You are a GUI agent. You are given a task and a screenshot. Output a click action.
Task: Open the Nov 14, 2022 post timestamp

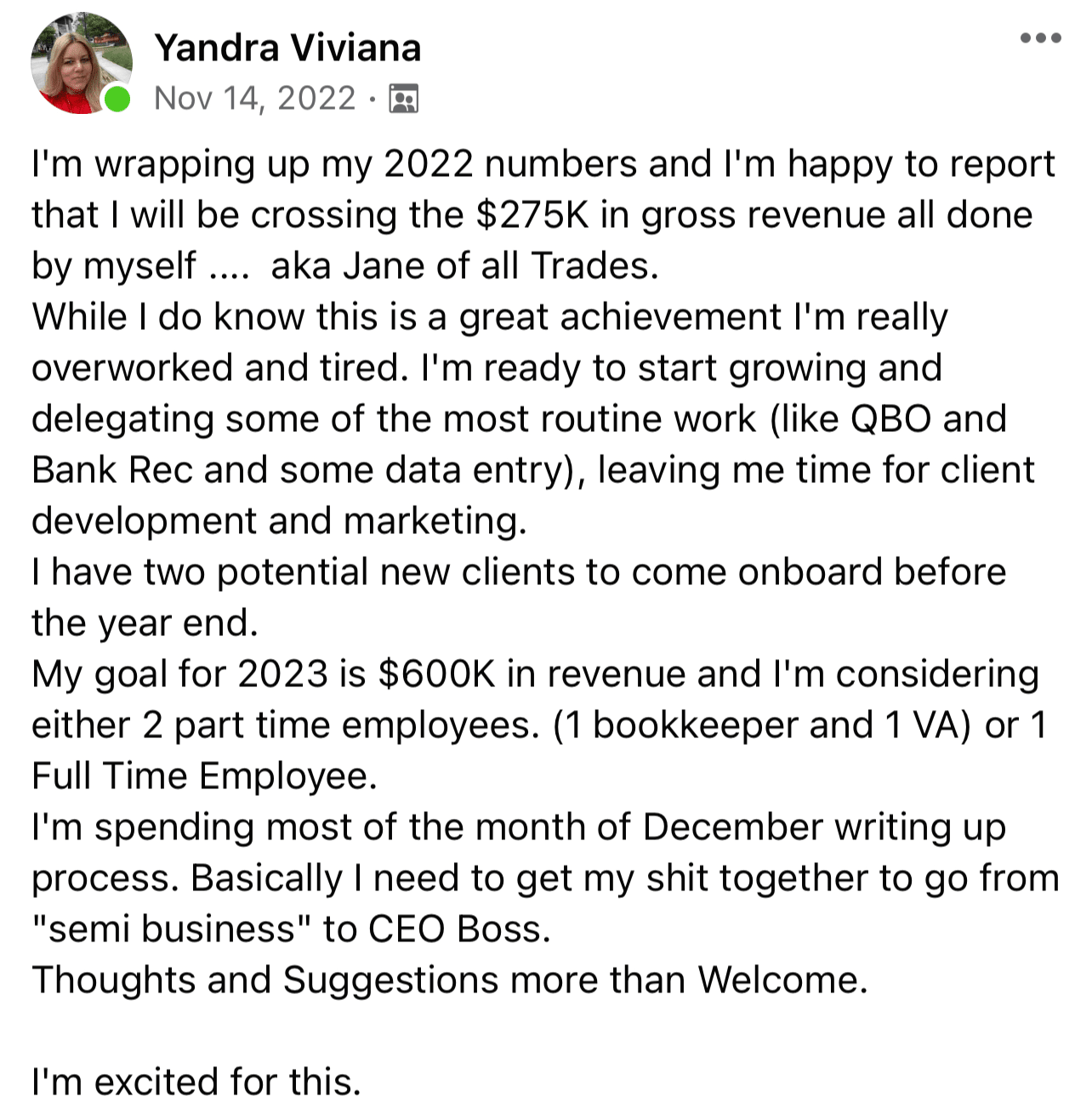255,99
